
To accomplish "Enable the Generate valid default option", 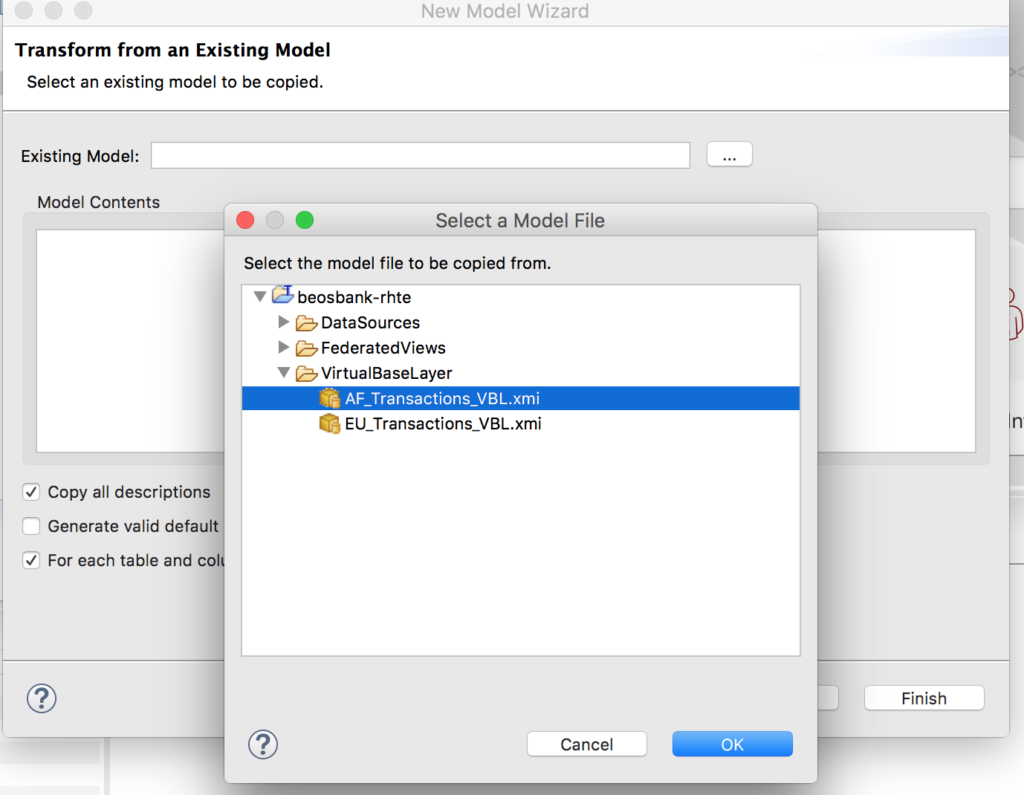I will tap(30, 526).
